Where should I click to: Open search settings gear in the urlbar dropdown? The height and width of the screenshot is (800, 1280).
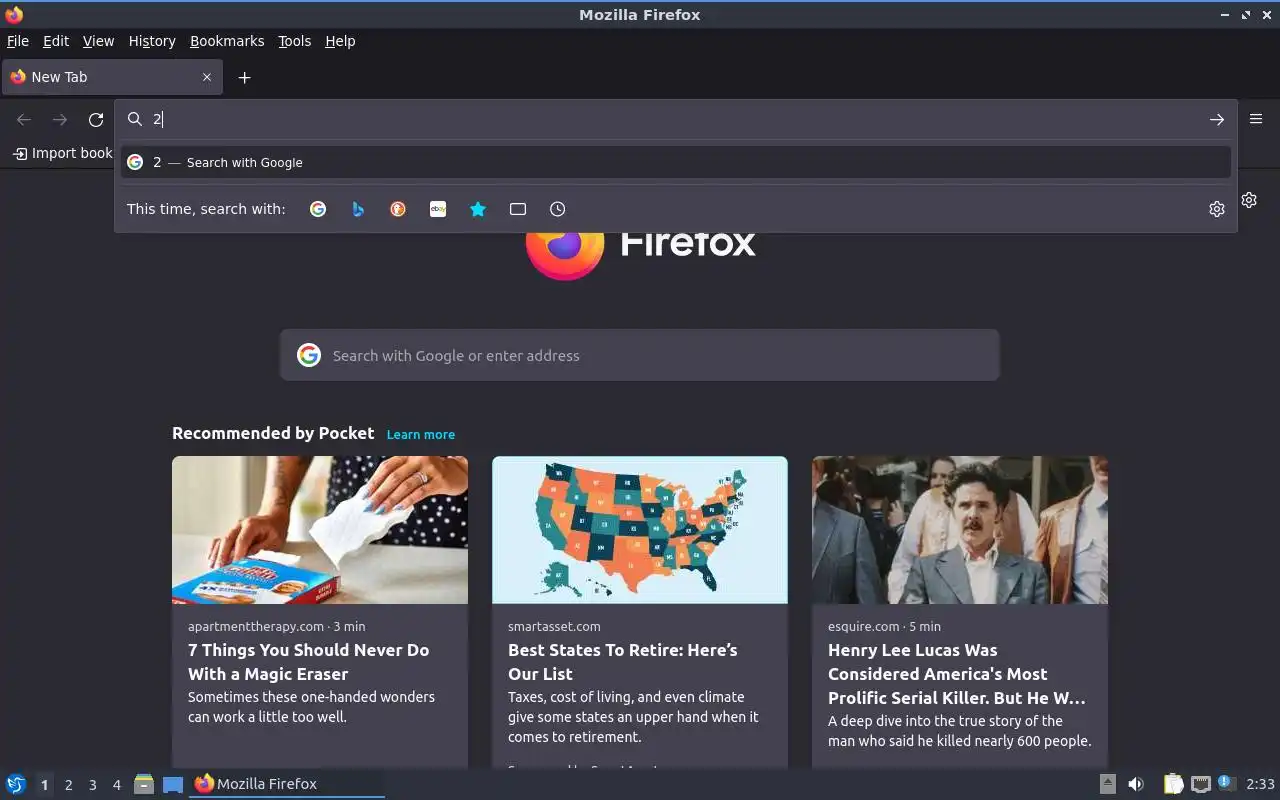[x=1217, y=209]
